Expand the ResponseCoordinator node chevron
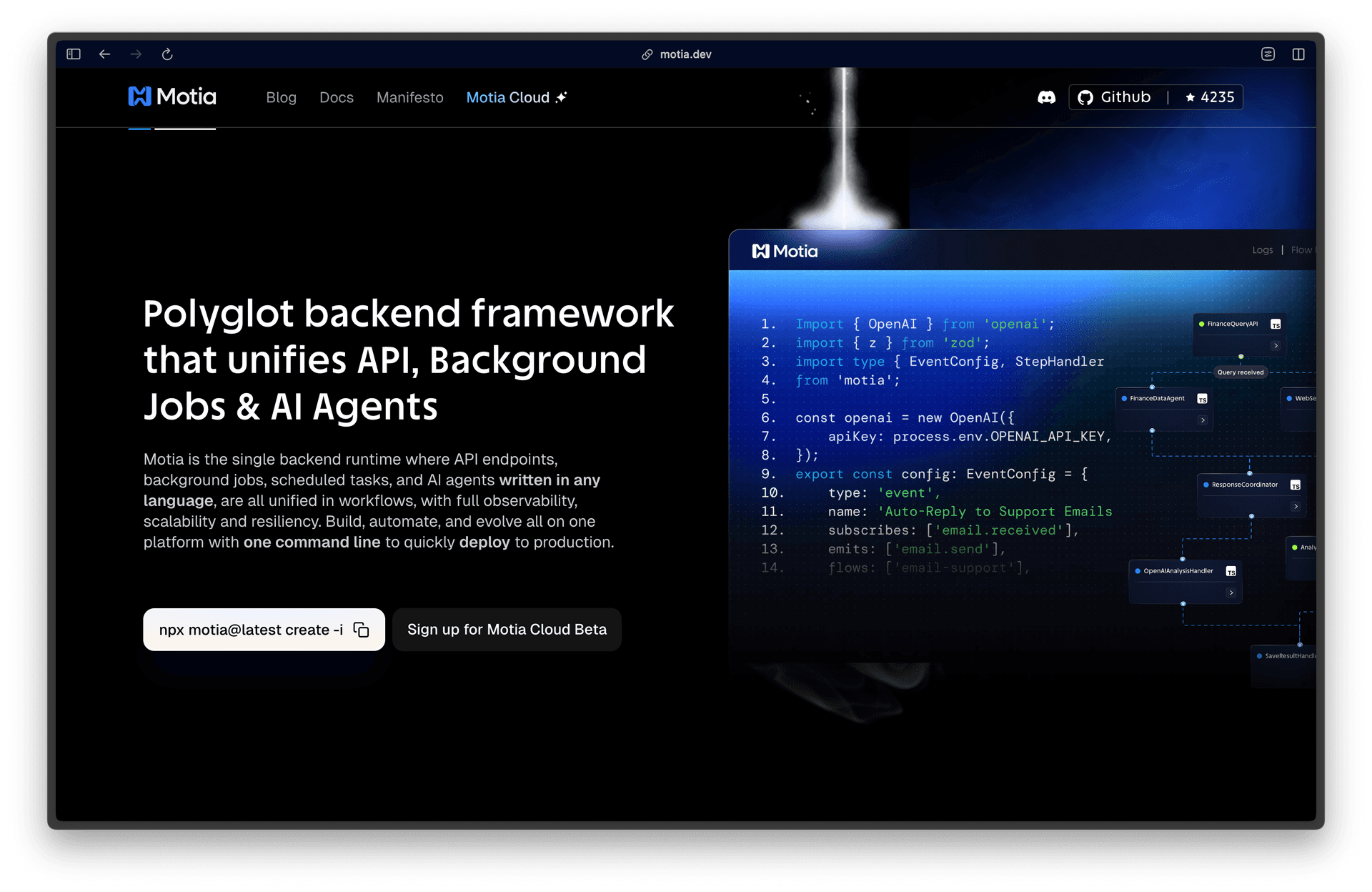 (x=1296, y=507)
